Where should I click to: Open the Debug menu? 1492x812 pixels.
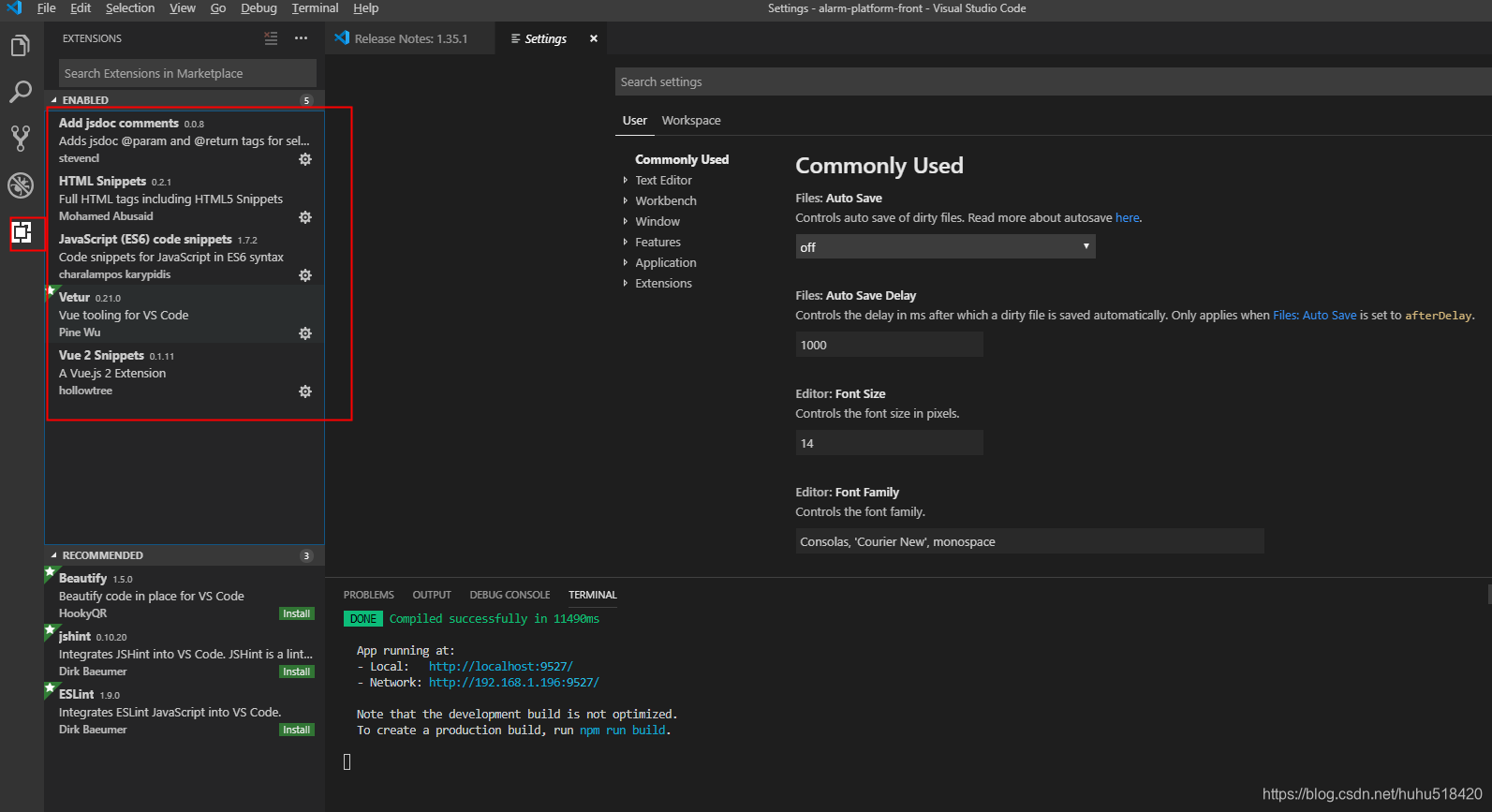(x=259, y=8)
